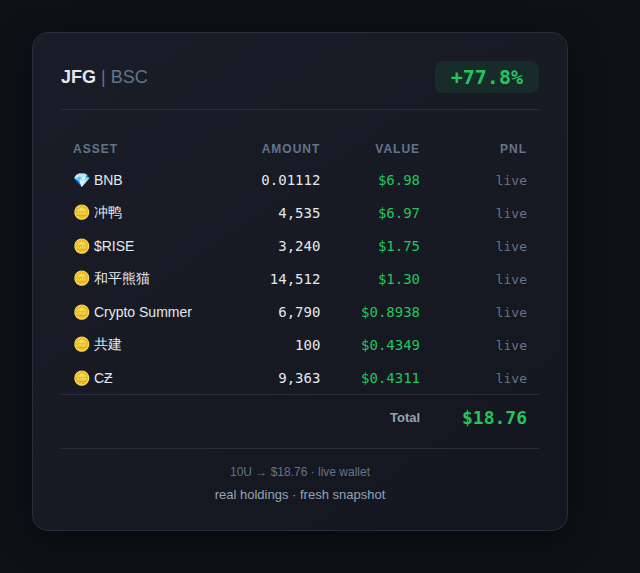
Task: Click the 10U → $18.76 live wallet line
Action: tap(300, 472)
